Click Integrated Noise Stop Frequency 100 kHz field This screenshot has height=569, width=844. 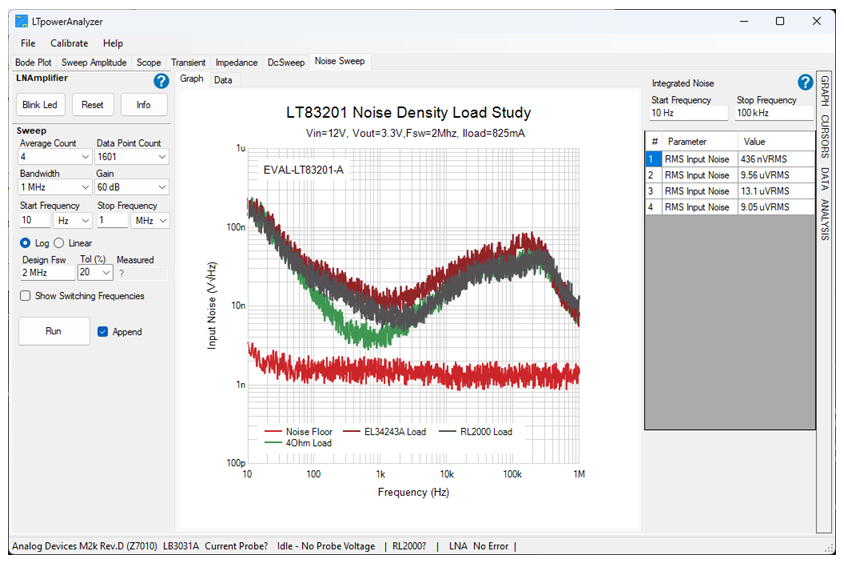pos(774,113)
